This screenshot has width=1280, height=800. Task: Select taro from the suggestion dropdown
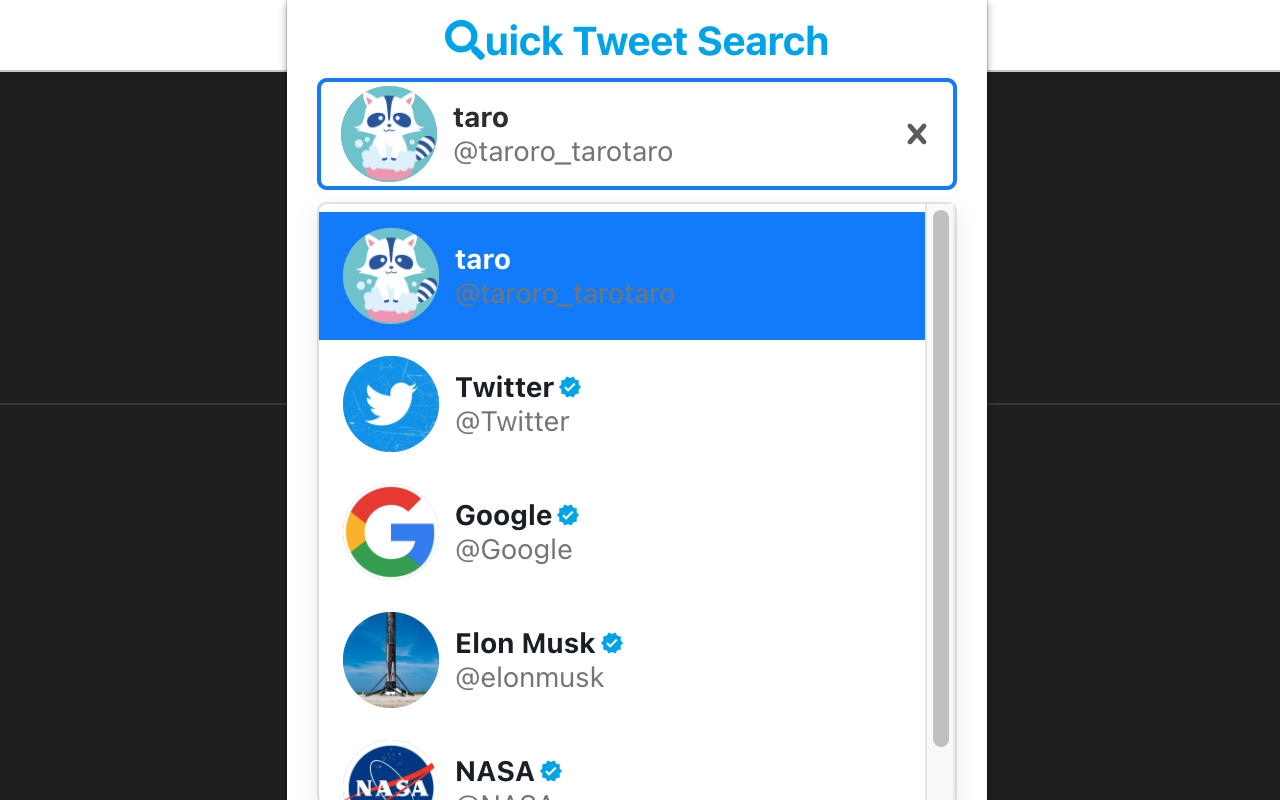tap(622, 275)
